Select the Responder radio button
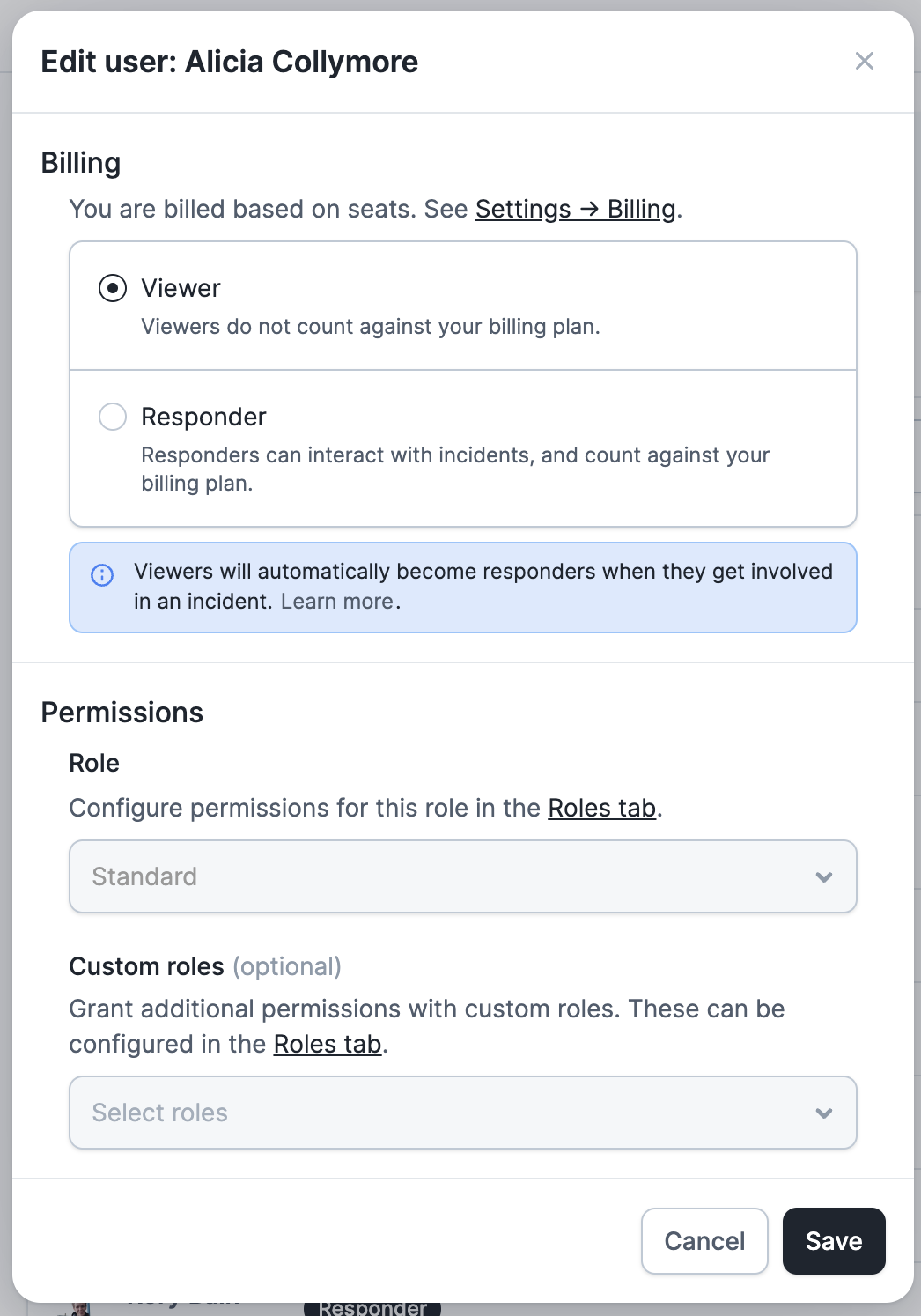This screenshot has height=1316, width=921. point(113,417)
